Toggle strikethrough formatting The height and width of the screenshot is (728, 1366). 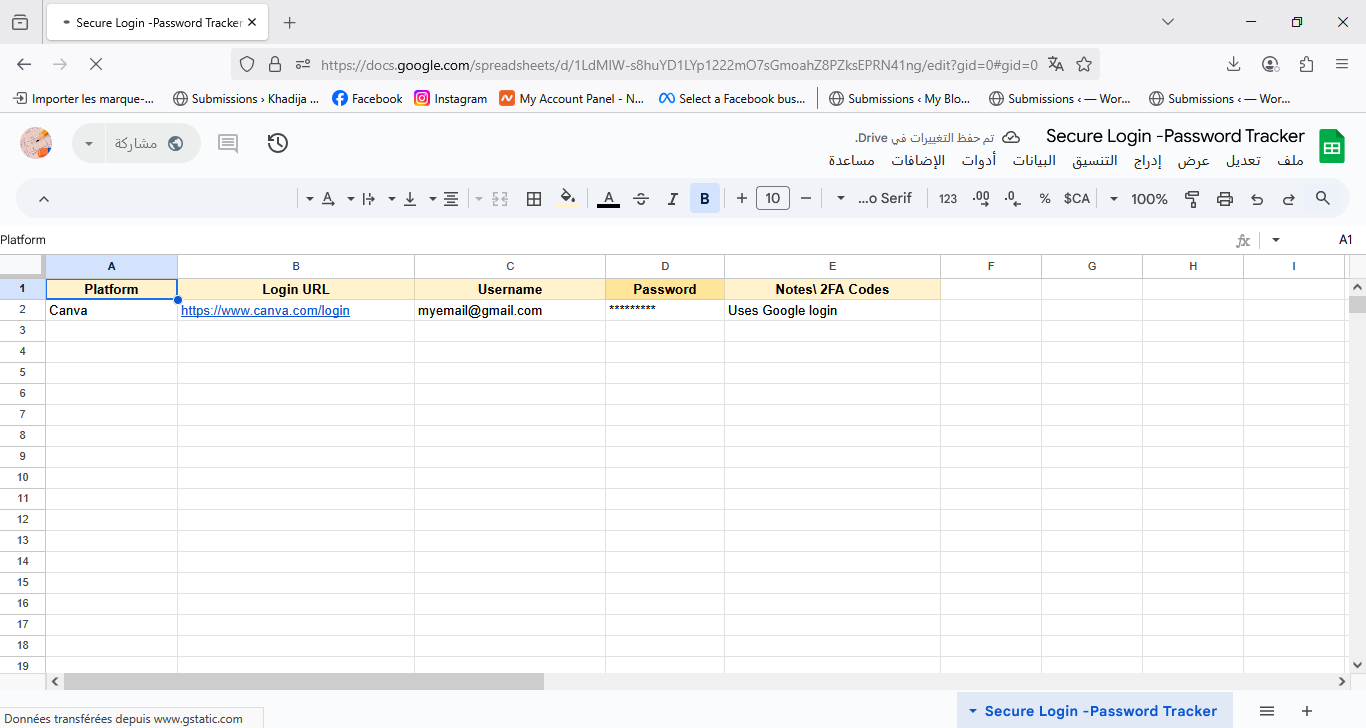[641, 199]
